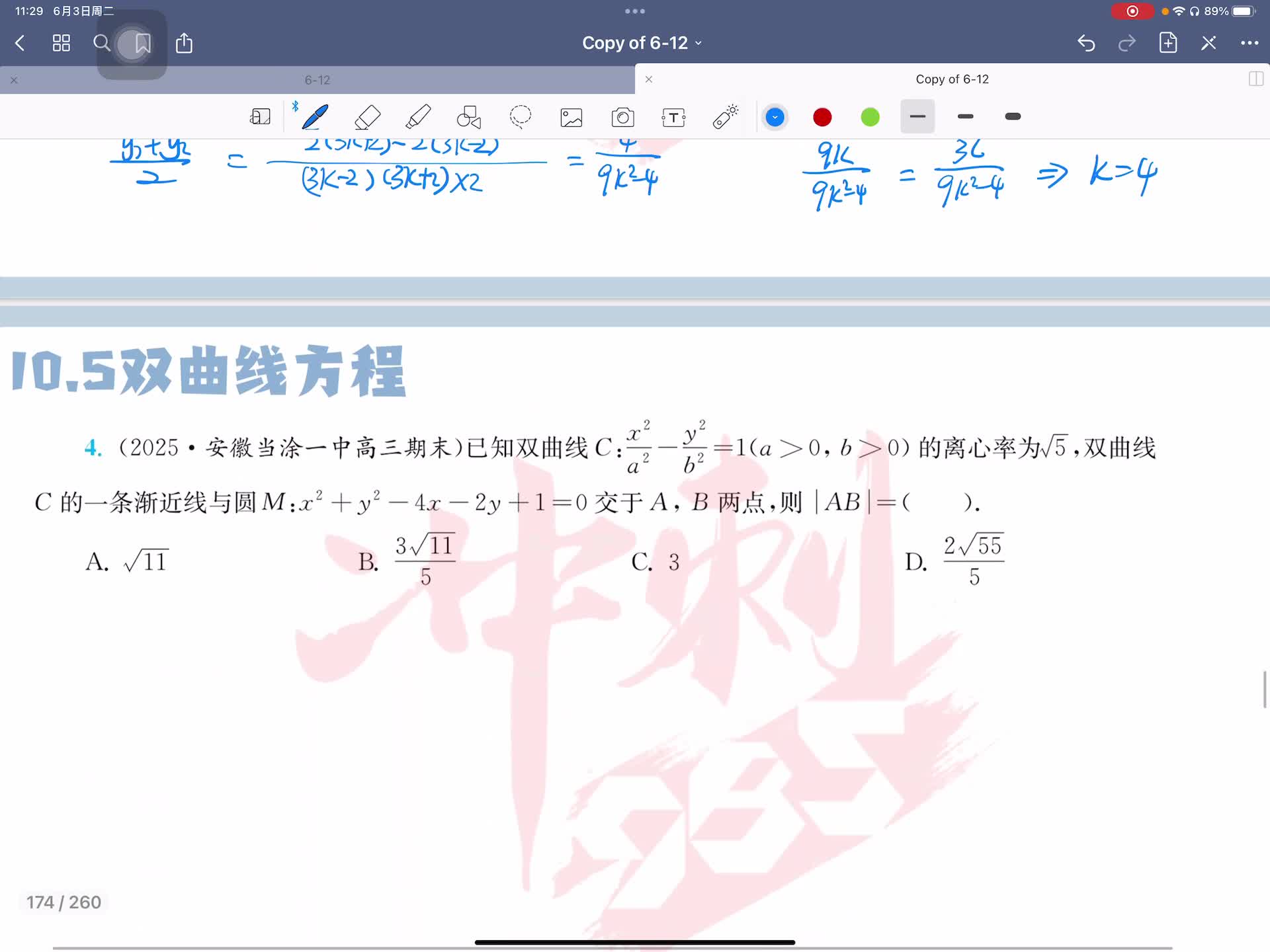Toggle the read-only zoom mode icon
Image resolution: width=1270 pixels, height=952 pixels.
(x=260, y=117)
